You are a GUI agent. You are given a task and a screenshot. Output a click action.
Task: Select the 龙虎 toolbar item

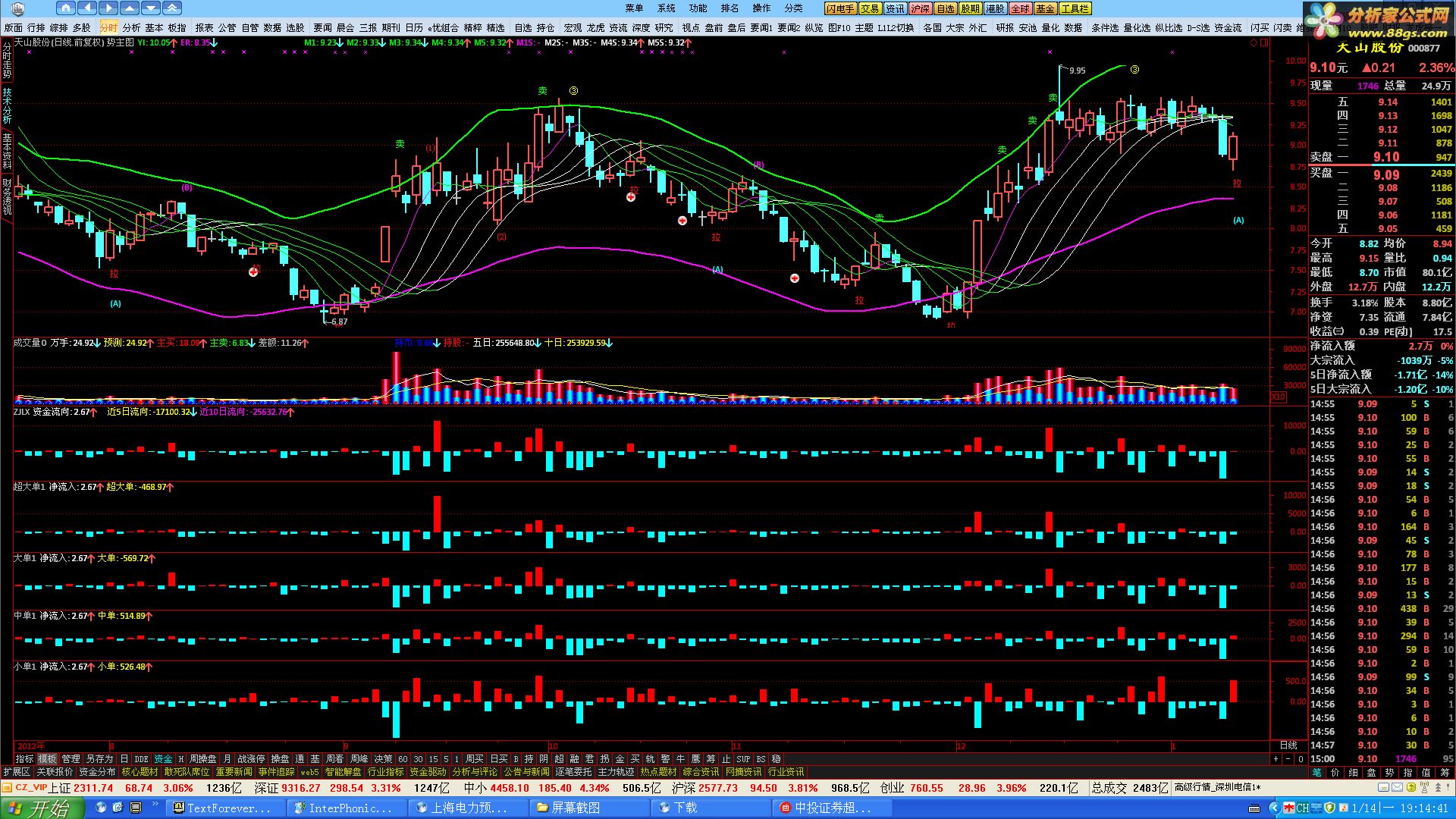(595, 28)
